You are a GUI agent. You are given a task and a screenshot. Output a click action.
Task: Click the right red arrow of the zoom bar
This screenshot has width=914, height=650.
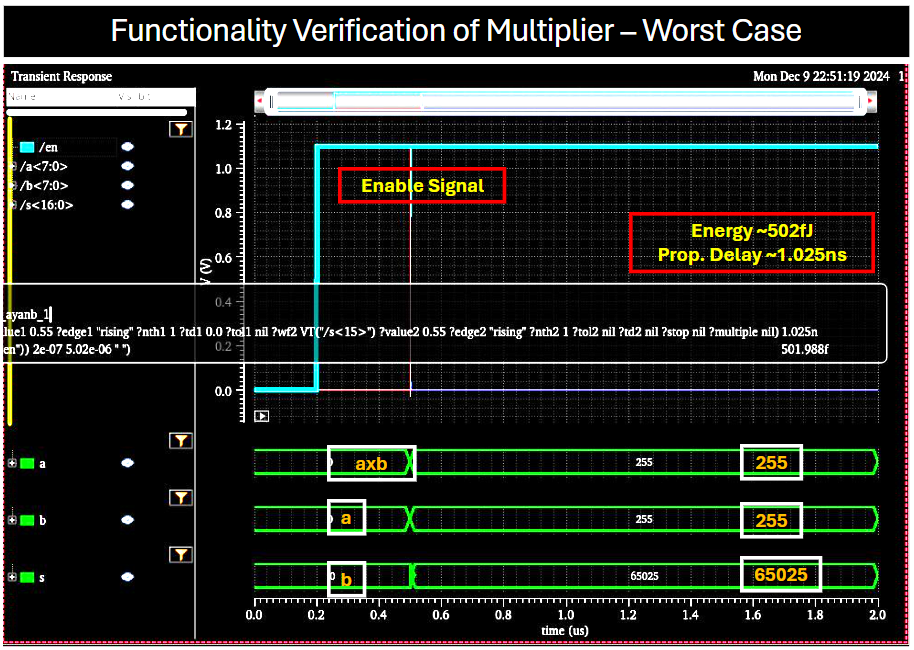[x=869, y=100]
